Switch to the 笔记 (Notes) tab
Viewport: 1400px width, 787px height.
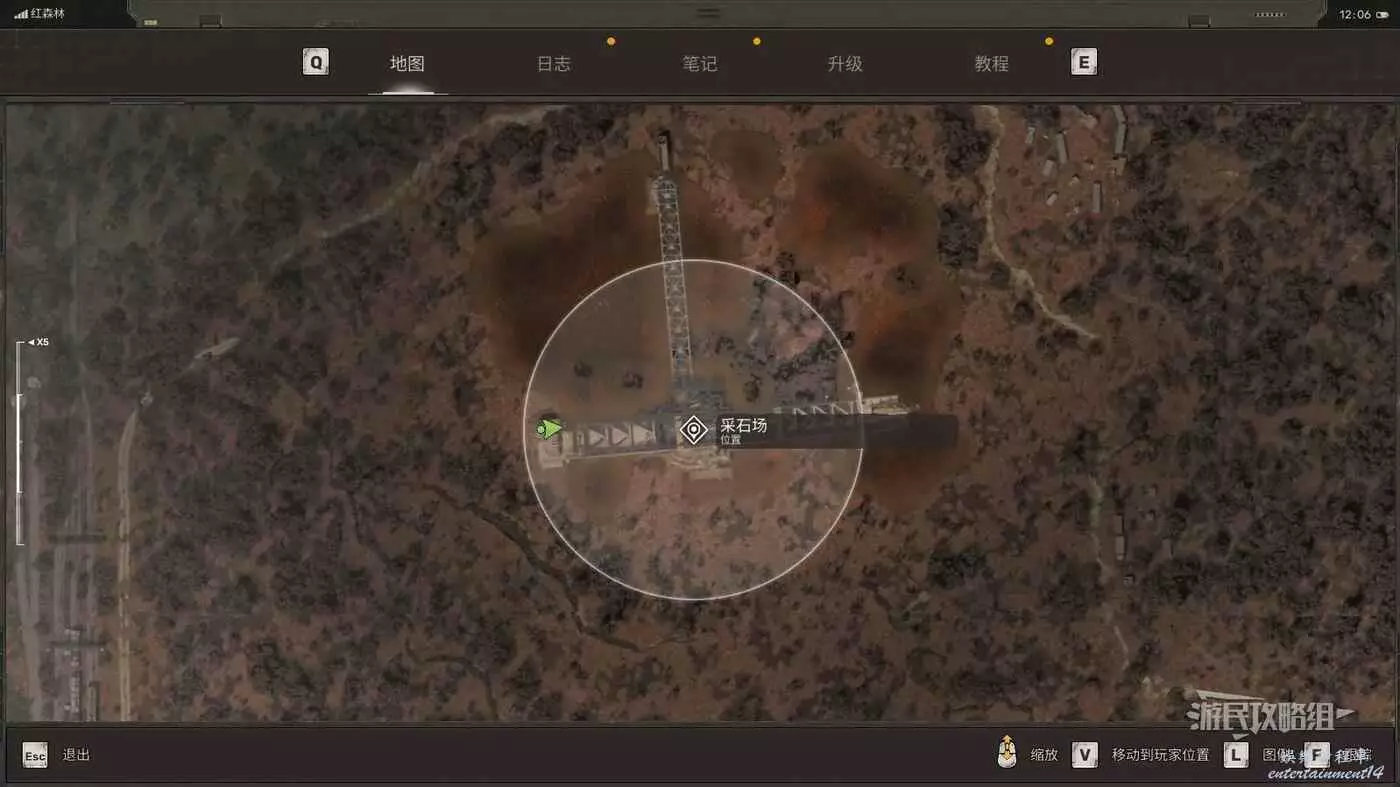tap(700, 64)
